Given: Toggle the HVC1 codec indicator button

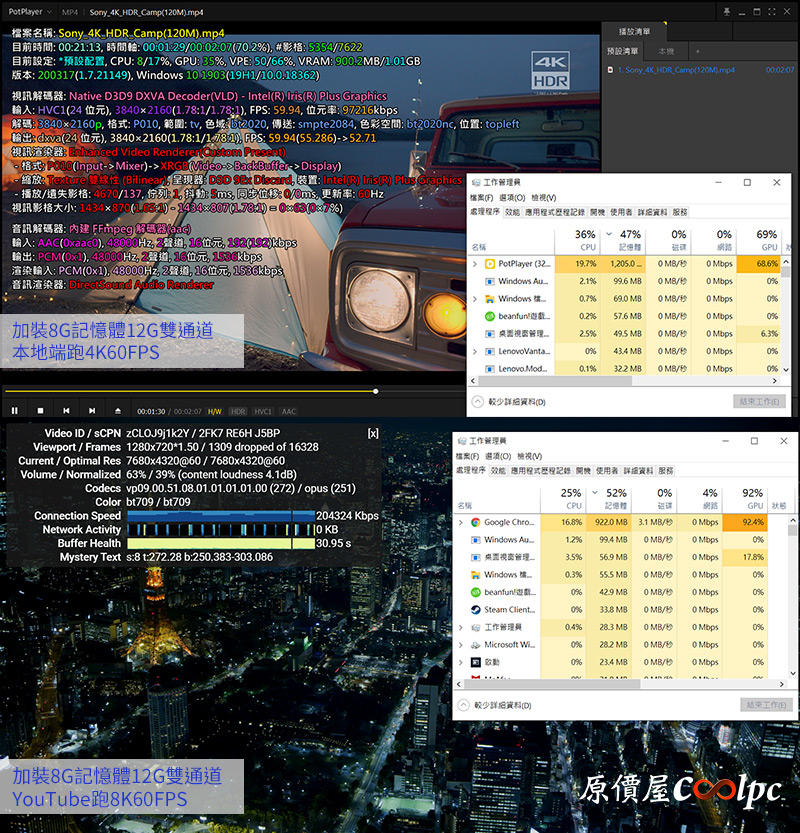Looking at the screenshot, I should (x=263, y=411).
